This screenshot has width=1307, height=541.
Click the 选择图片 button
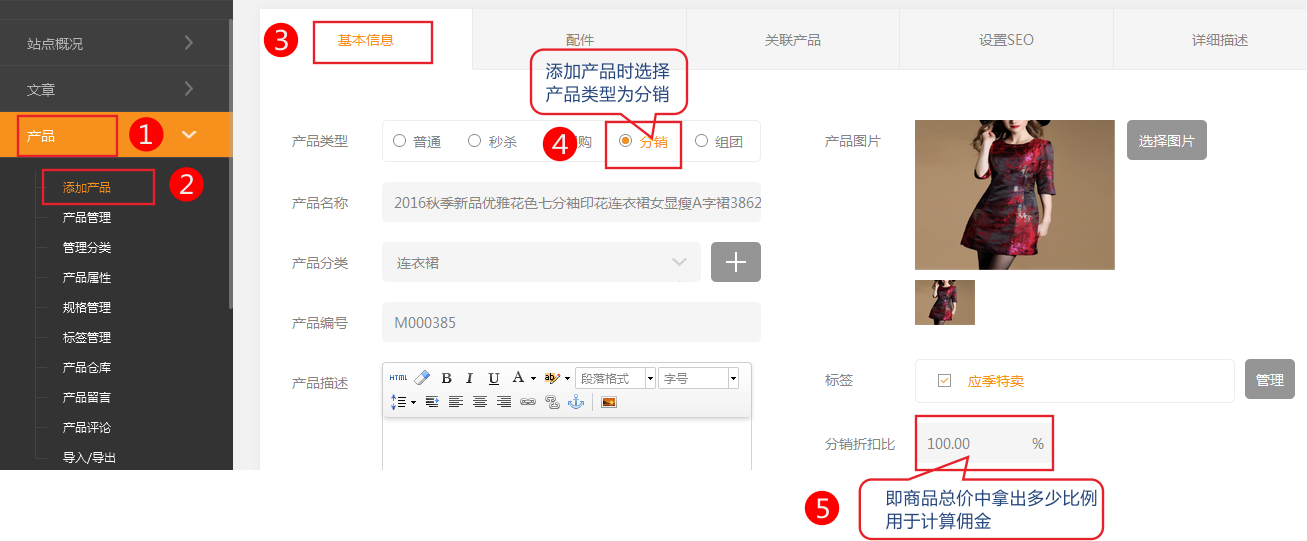(1166, 141)
